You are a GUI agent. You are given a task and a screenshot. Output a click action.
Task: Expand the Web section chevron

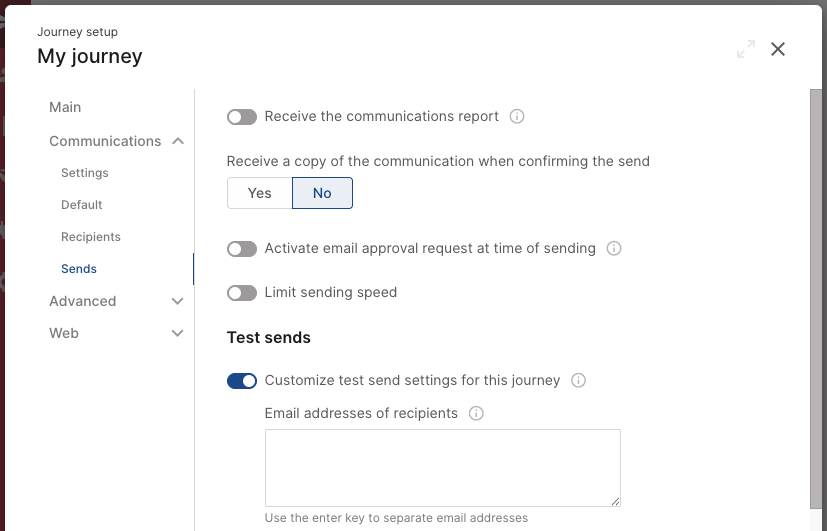178,333
